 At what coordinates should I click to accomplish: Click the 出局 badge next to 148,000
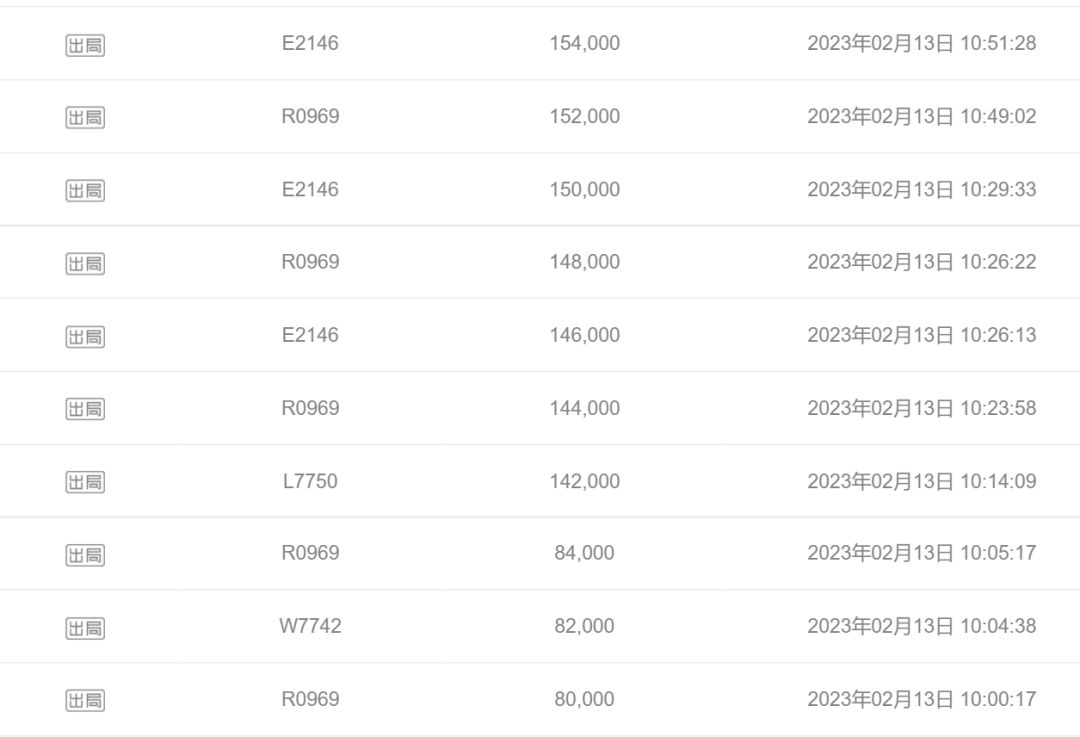pyautogui.click(x=85, y=263)
